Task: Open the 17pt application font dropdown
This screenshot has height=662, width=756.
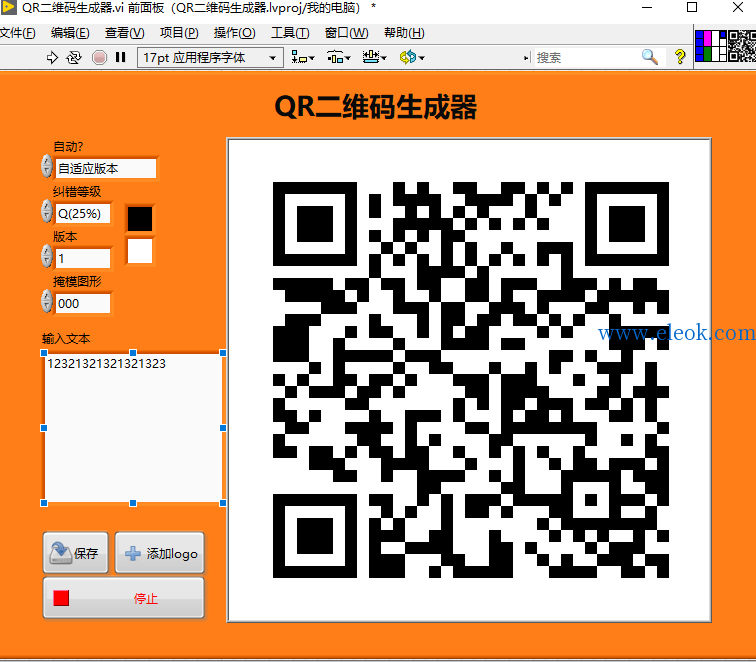Action: point(210,58)
